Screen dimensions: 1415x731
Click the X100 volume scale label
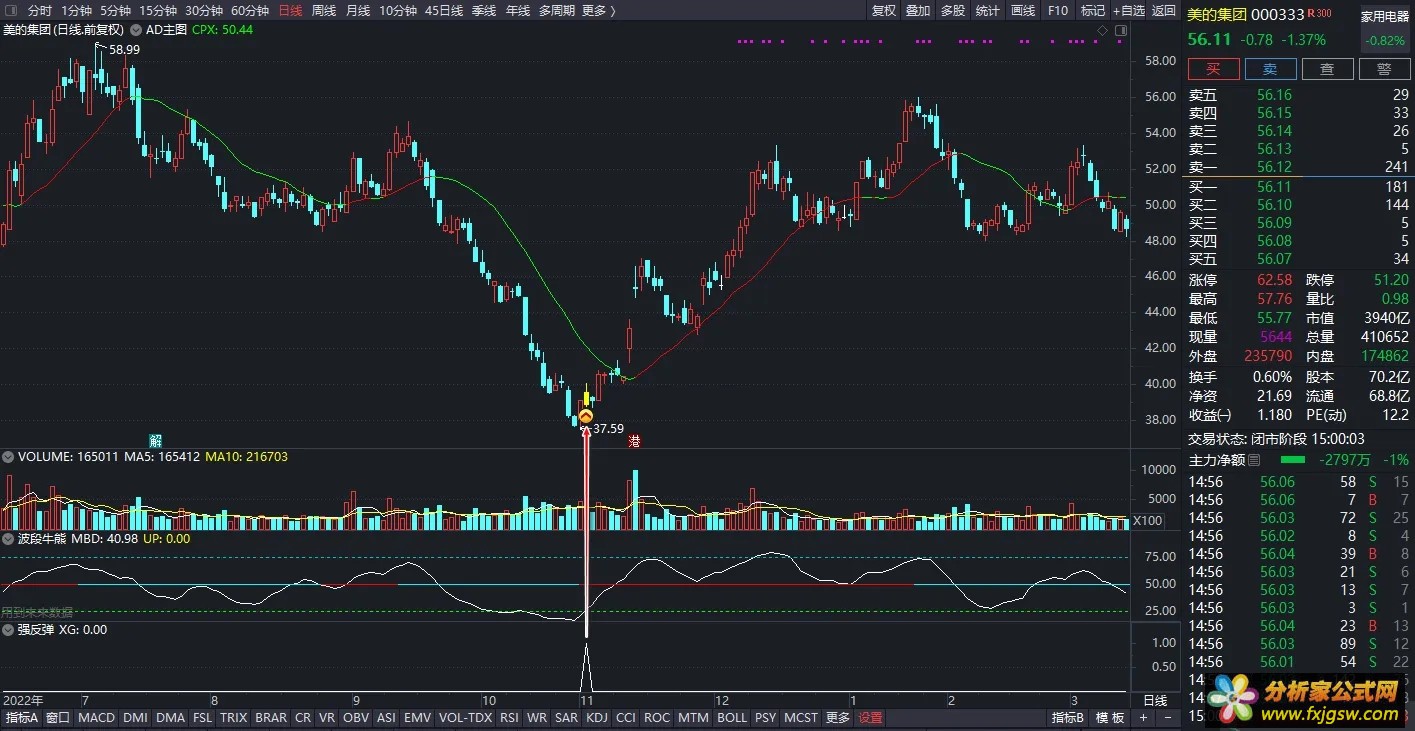pos(1146,520)
